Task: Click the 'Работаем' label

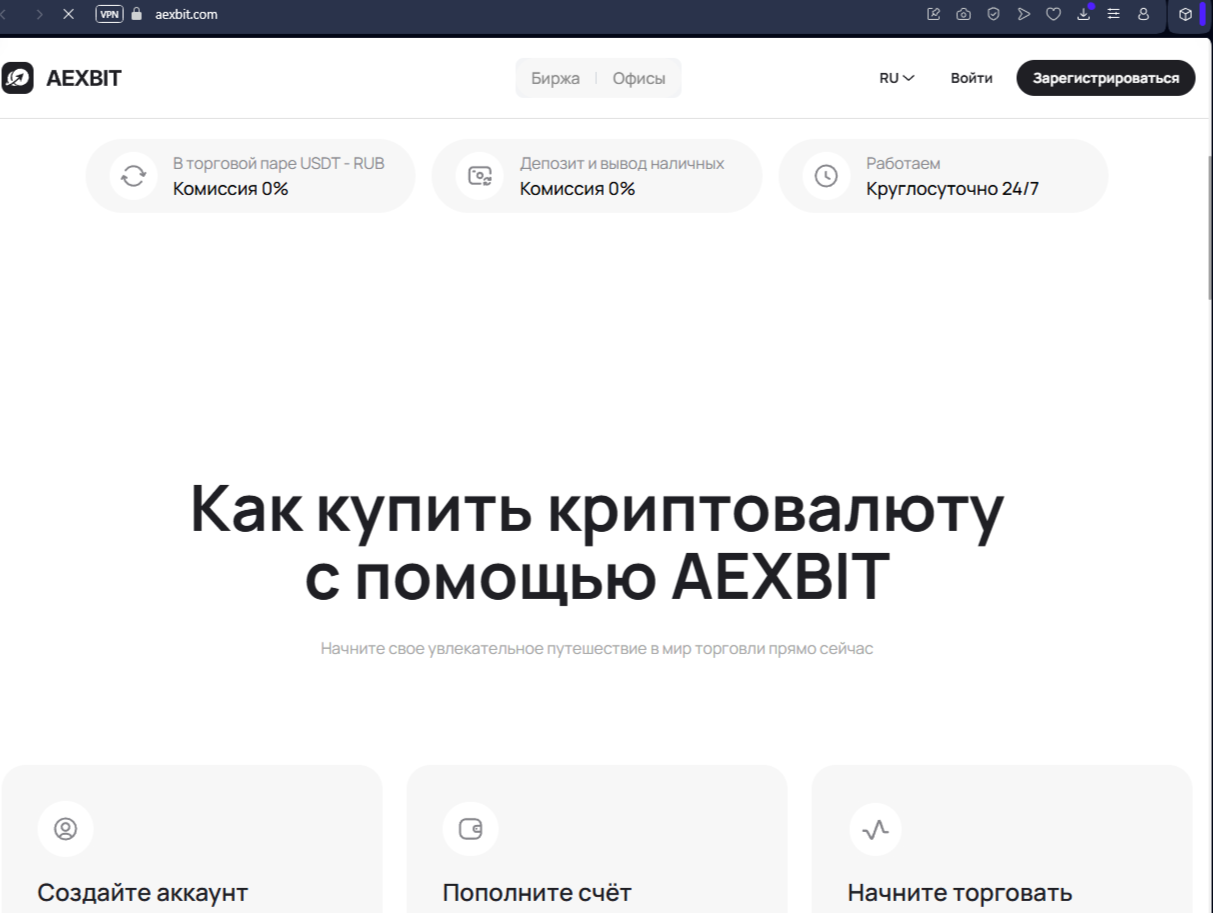Action: [x=903, y=163]
